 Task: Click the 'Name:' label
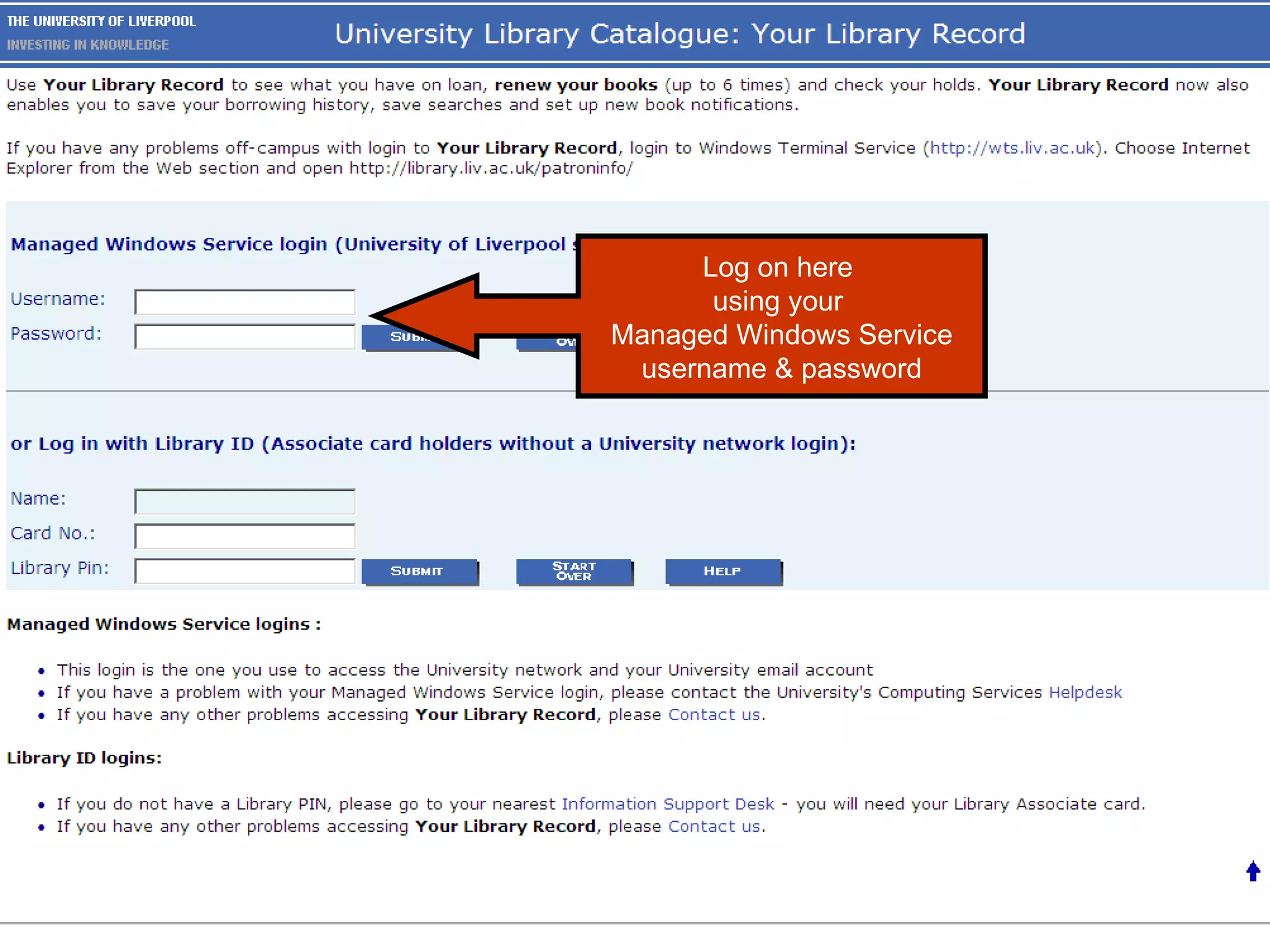tap(38, 498)
